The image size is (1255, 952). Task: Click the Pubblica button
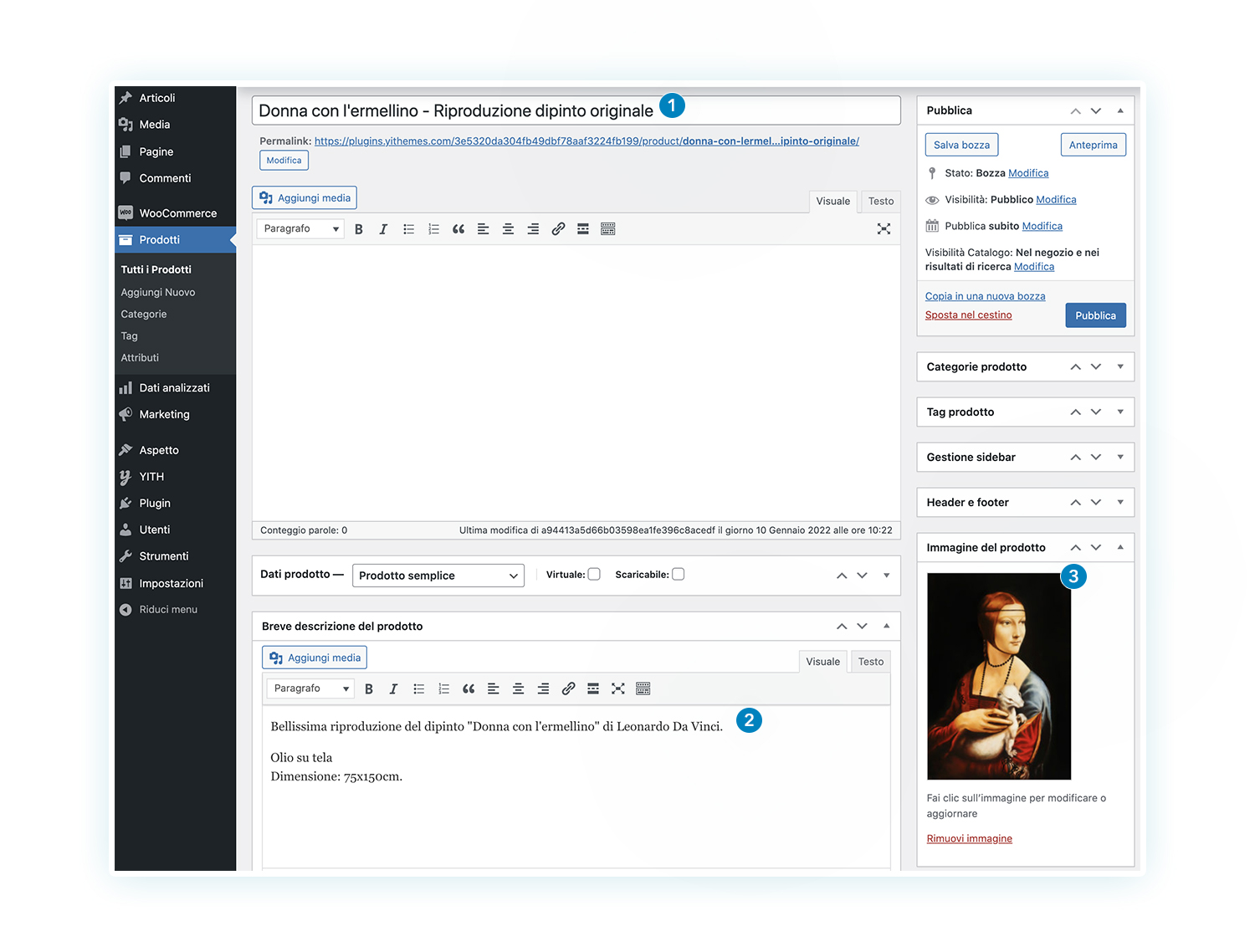coord(1096,316)
